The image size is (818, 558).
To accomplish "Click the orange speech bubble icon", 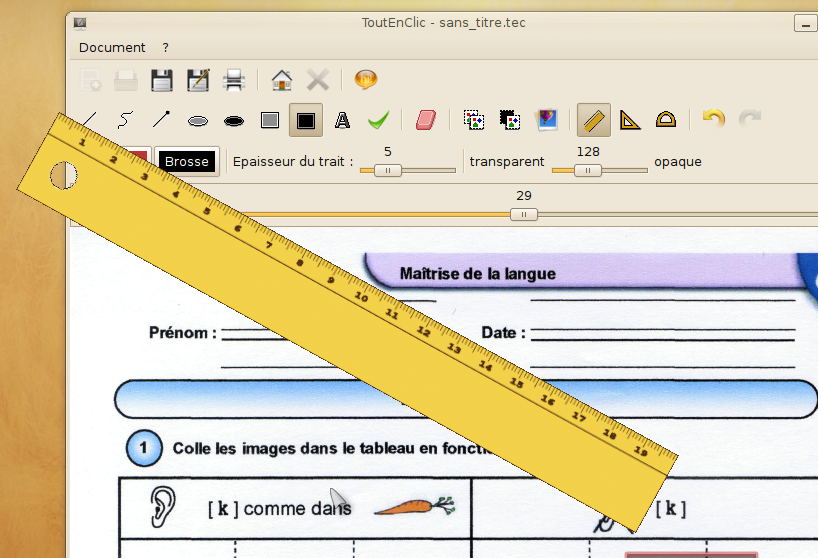I will click(366, 80).
